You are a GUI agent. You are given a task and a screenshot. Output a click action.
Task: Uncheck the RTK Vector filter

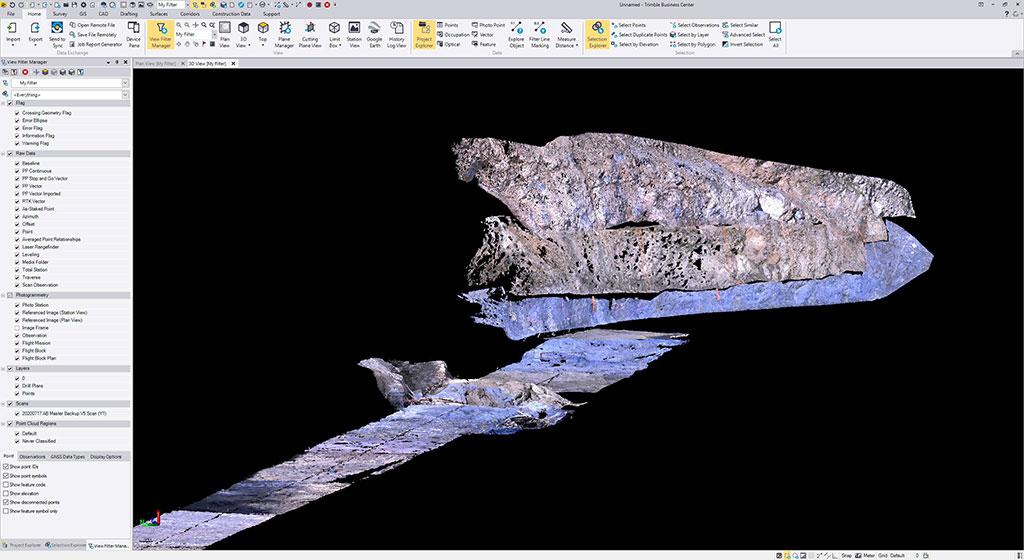17,201
